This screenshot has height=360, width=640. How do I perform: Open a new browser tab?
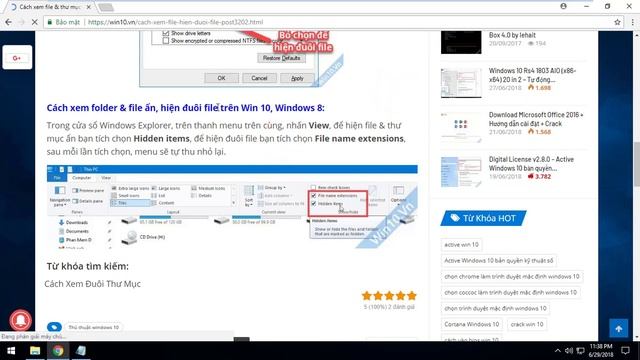click(x=106, y=7)
